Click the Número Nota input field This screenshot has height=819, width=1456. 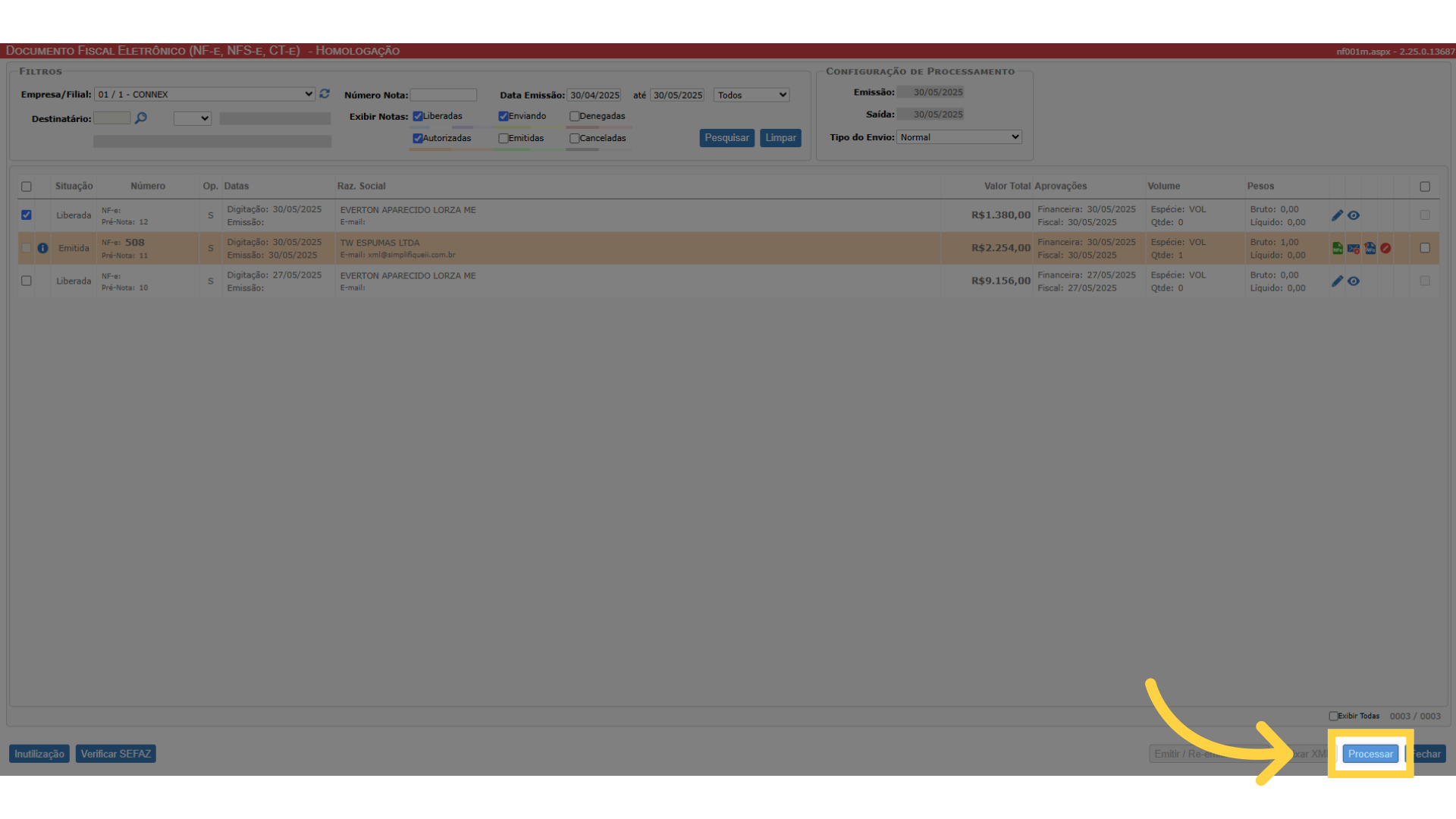tap(444, 95)
